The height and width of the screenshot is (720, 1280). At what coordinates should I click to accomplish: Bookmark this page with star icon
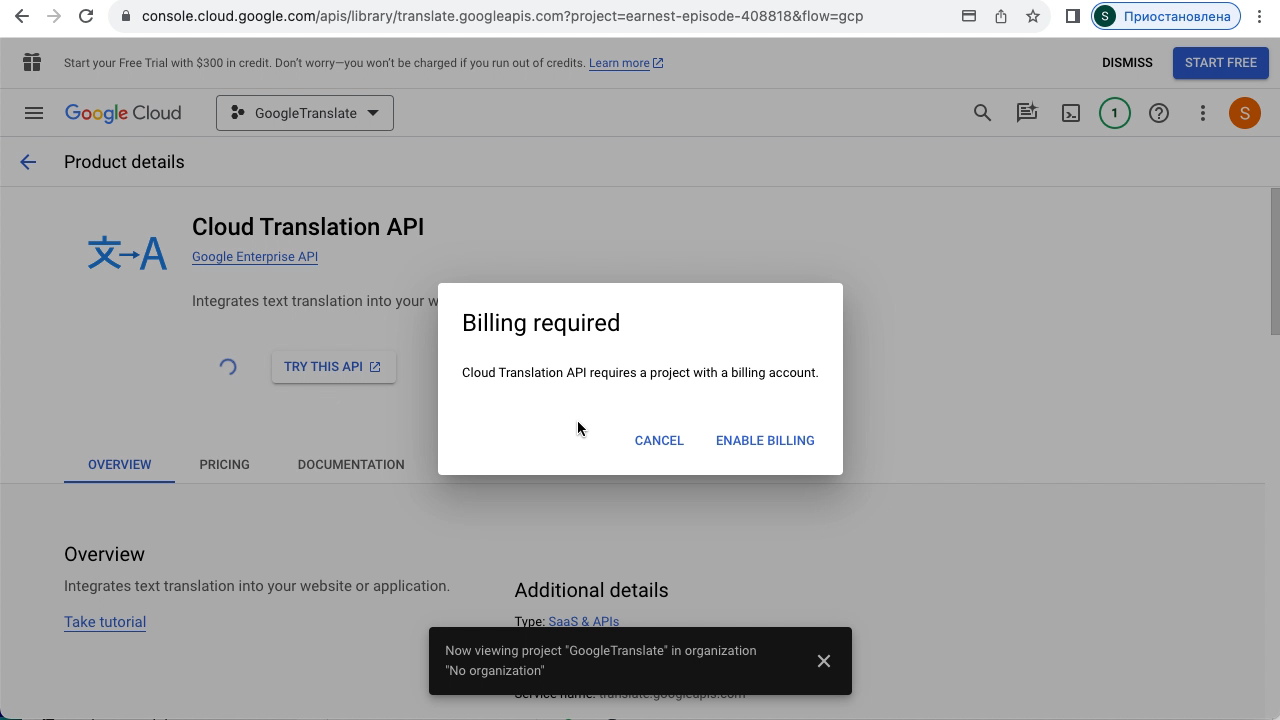[x=1033, y=16]
